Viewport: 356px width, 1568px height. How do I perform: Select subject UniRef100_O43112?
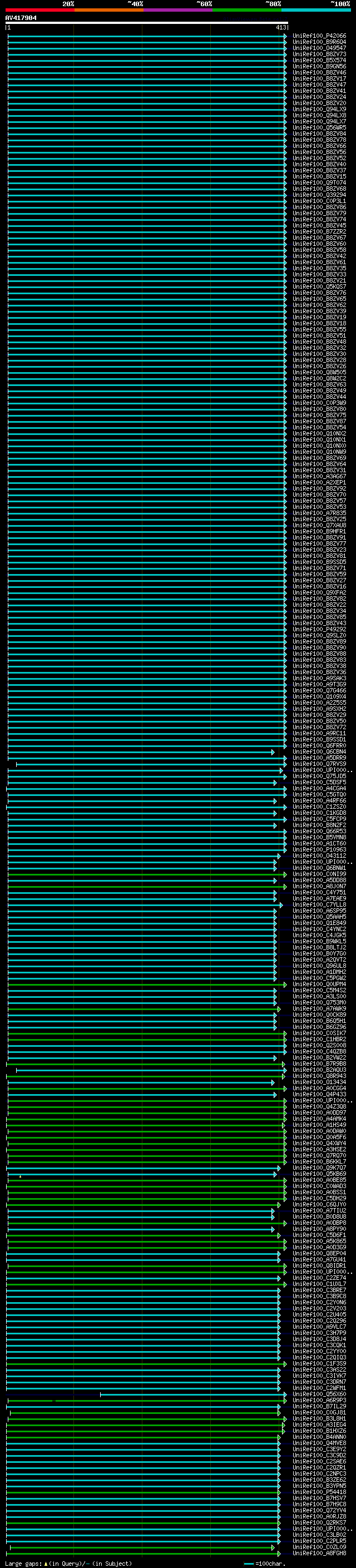click(319, 856)
